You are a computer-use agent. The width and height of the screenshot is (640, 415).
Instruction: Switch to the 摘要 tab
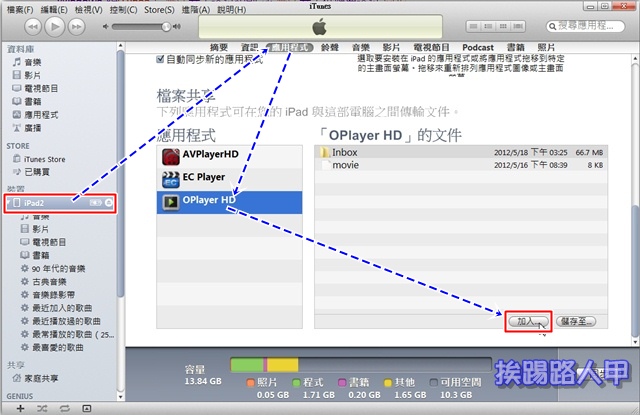pos(219,48)
